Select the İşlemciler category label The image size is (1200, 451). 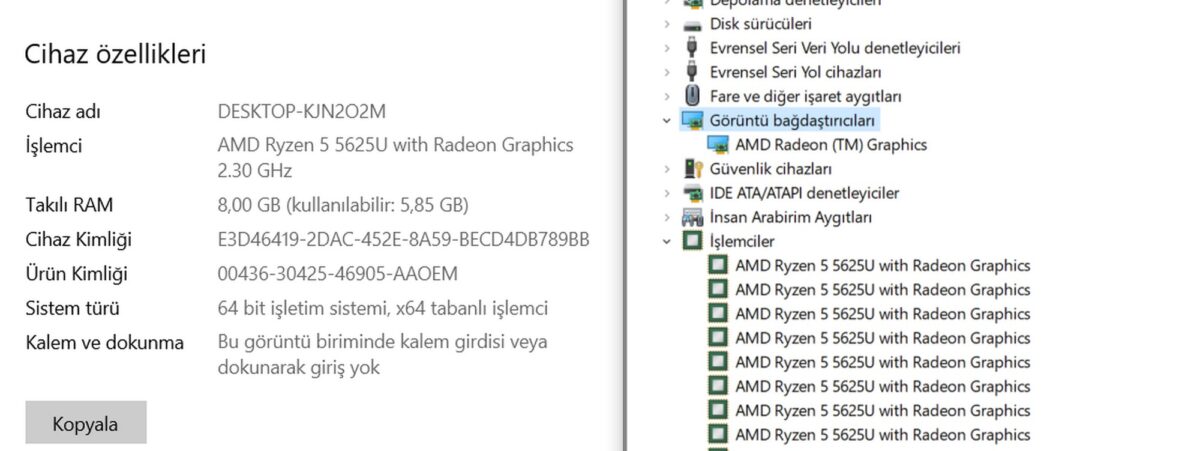pos(742,241)
